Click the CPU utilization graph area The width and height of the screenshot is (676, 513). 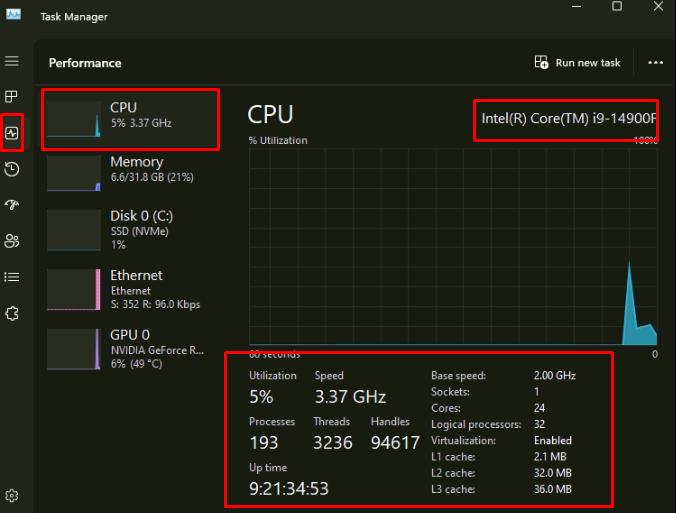453,247
